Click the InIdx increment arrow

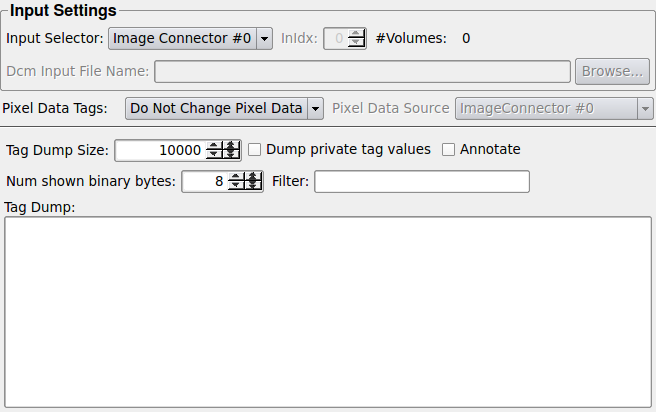click(356, 34)
